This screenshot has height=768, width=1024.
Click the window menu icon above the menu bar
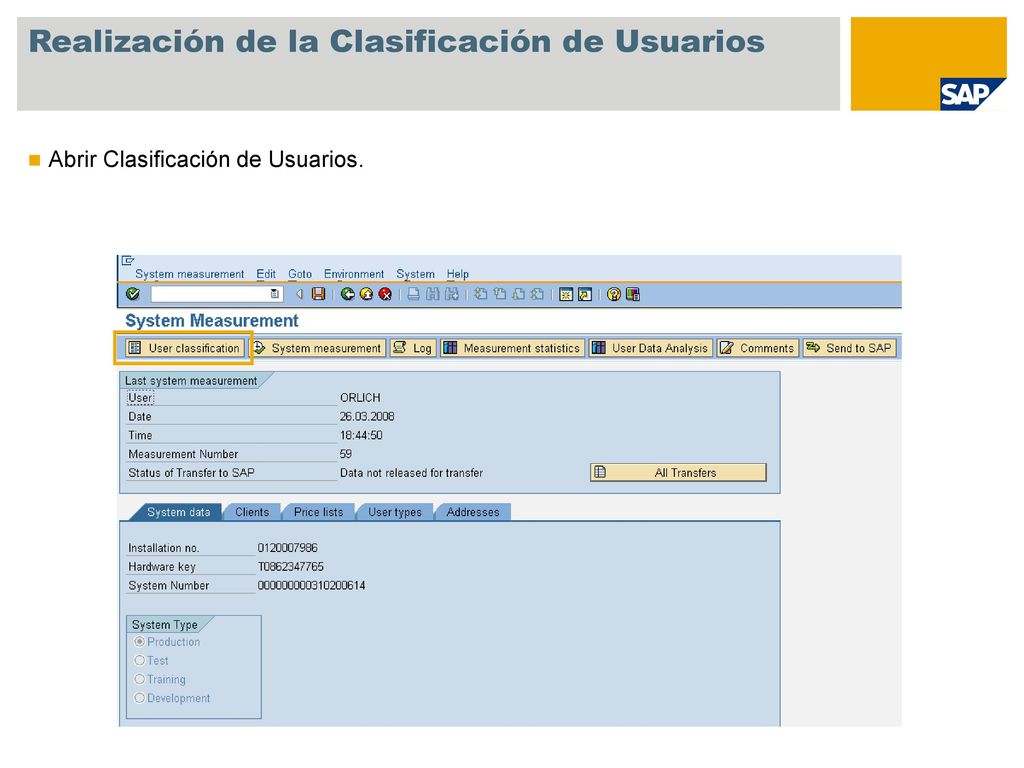point(128,261)
